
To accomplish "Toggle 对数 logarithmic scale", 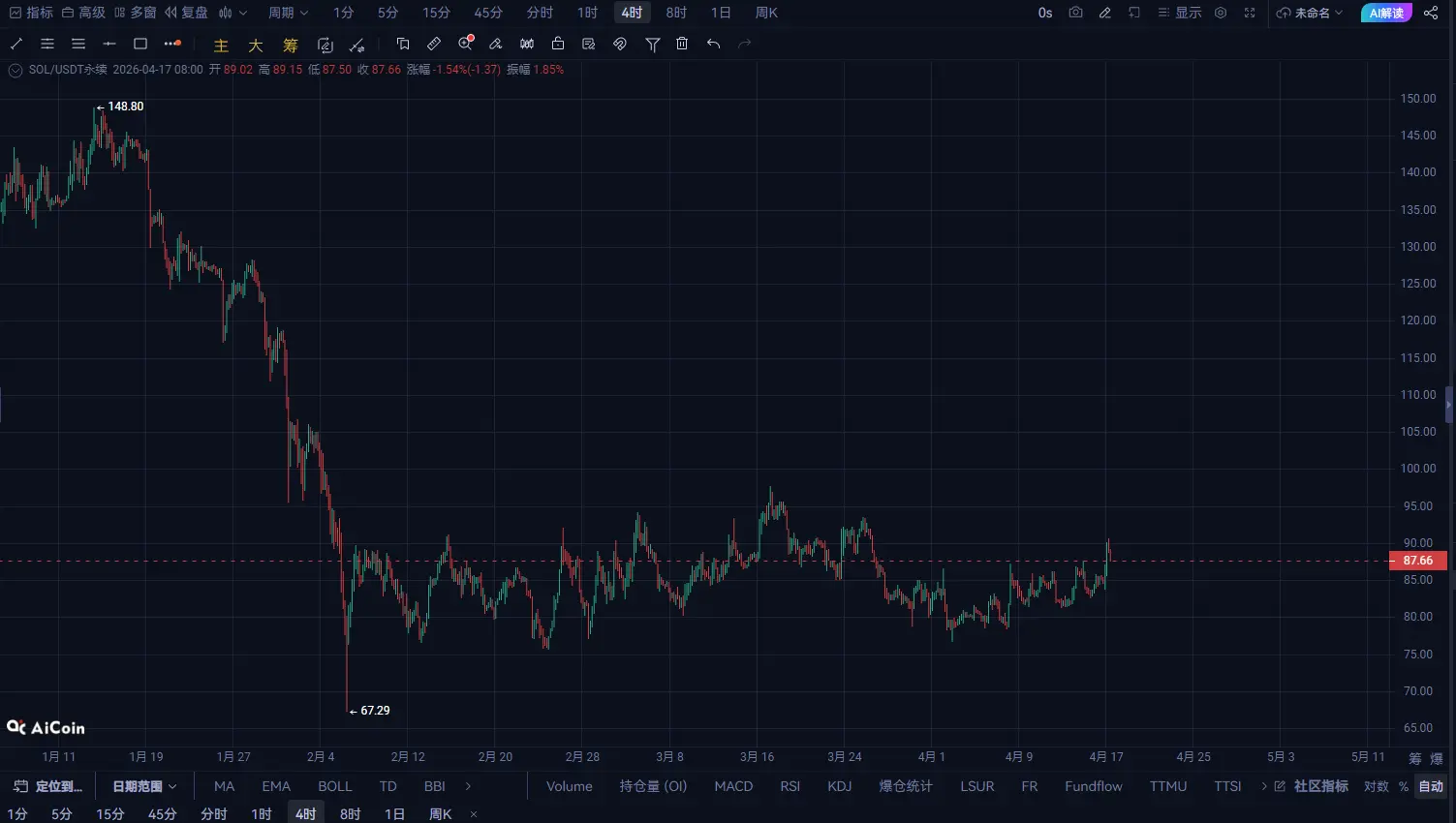I will 1377,786.
